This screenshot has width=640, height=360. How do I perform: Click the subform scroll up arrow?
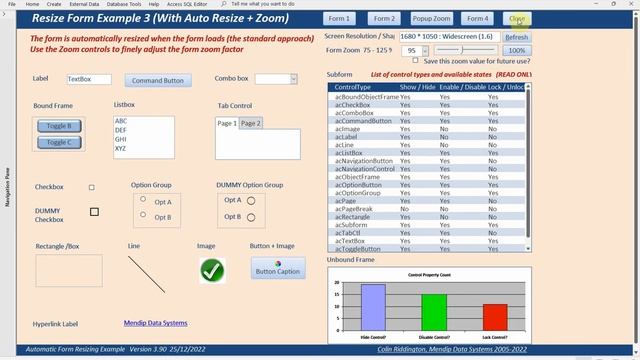528,86
